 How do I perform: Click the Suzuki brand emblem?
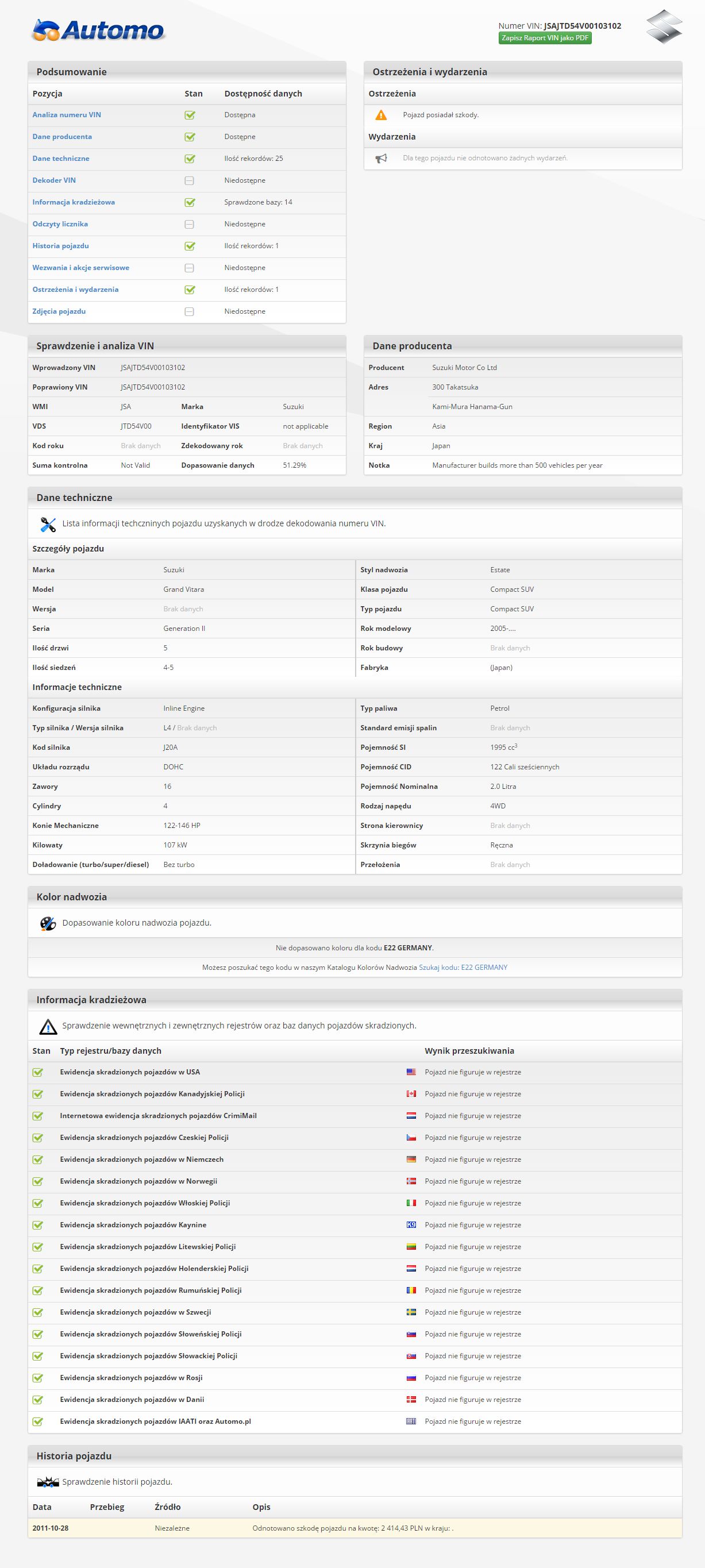(664, 27)
